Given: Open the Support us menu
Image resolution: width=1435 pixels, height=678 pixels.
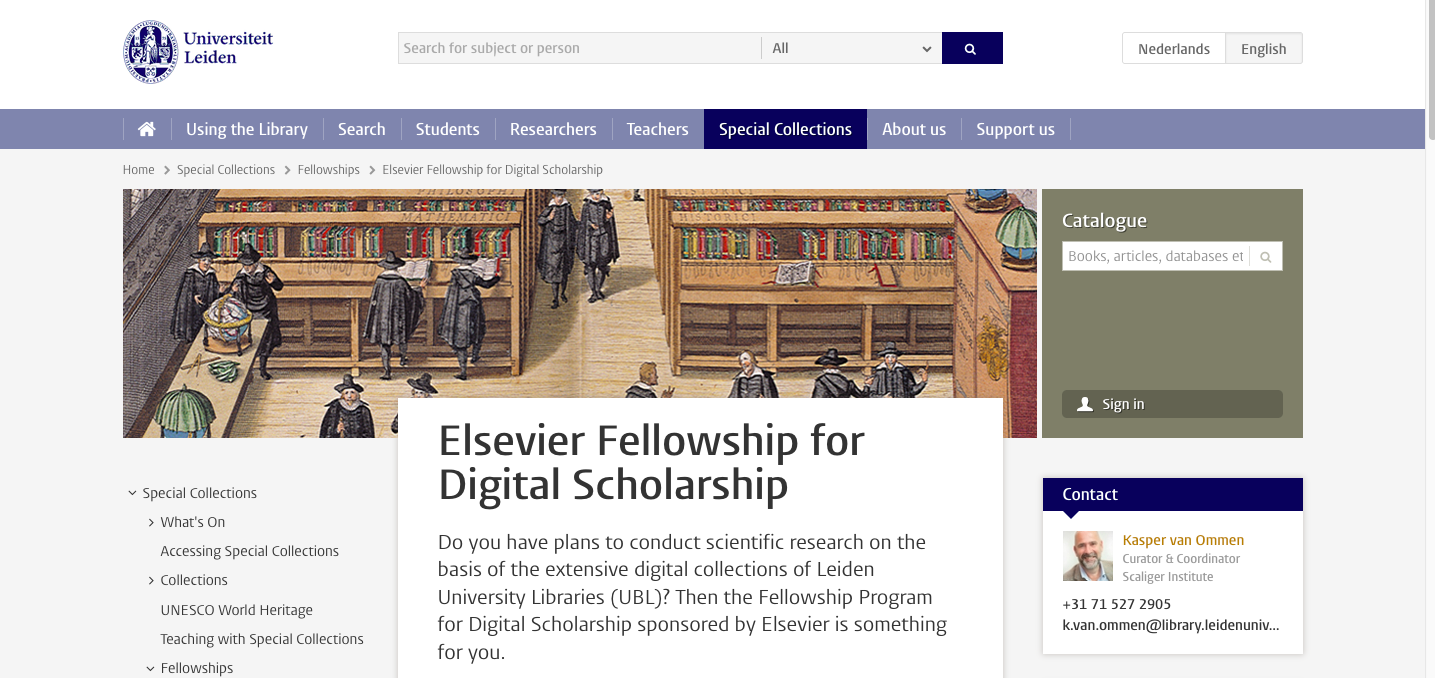Looking at the screenshot, I should click(x=1016, y=129).
